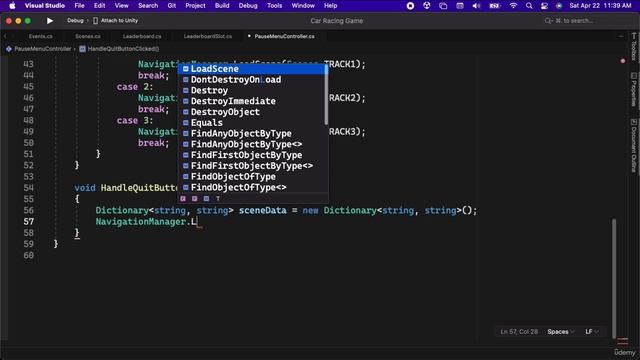
Task: Open the Help menu
Action: 330,6
